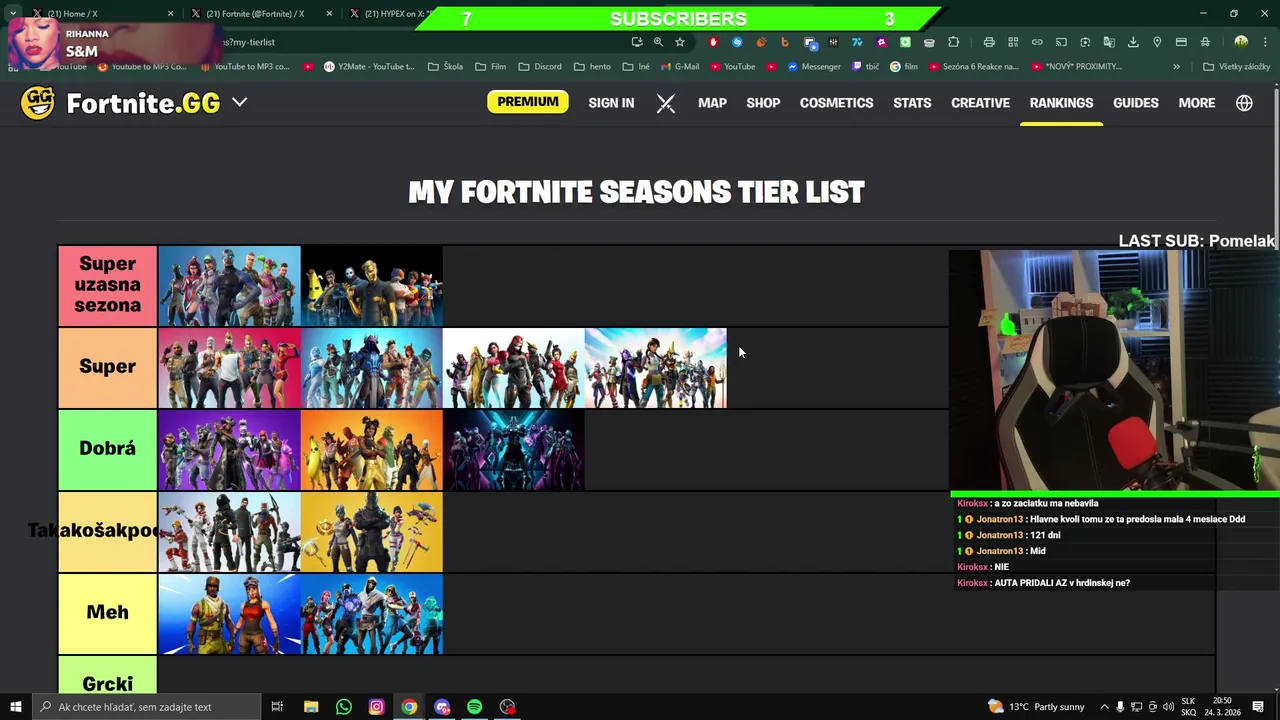Click the crossed pickaxes icon in navbar

666,103
